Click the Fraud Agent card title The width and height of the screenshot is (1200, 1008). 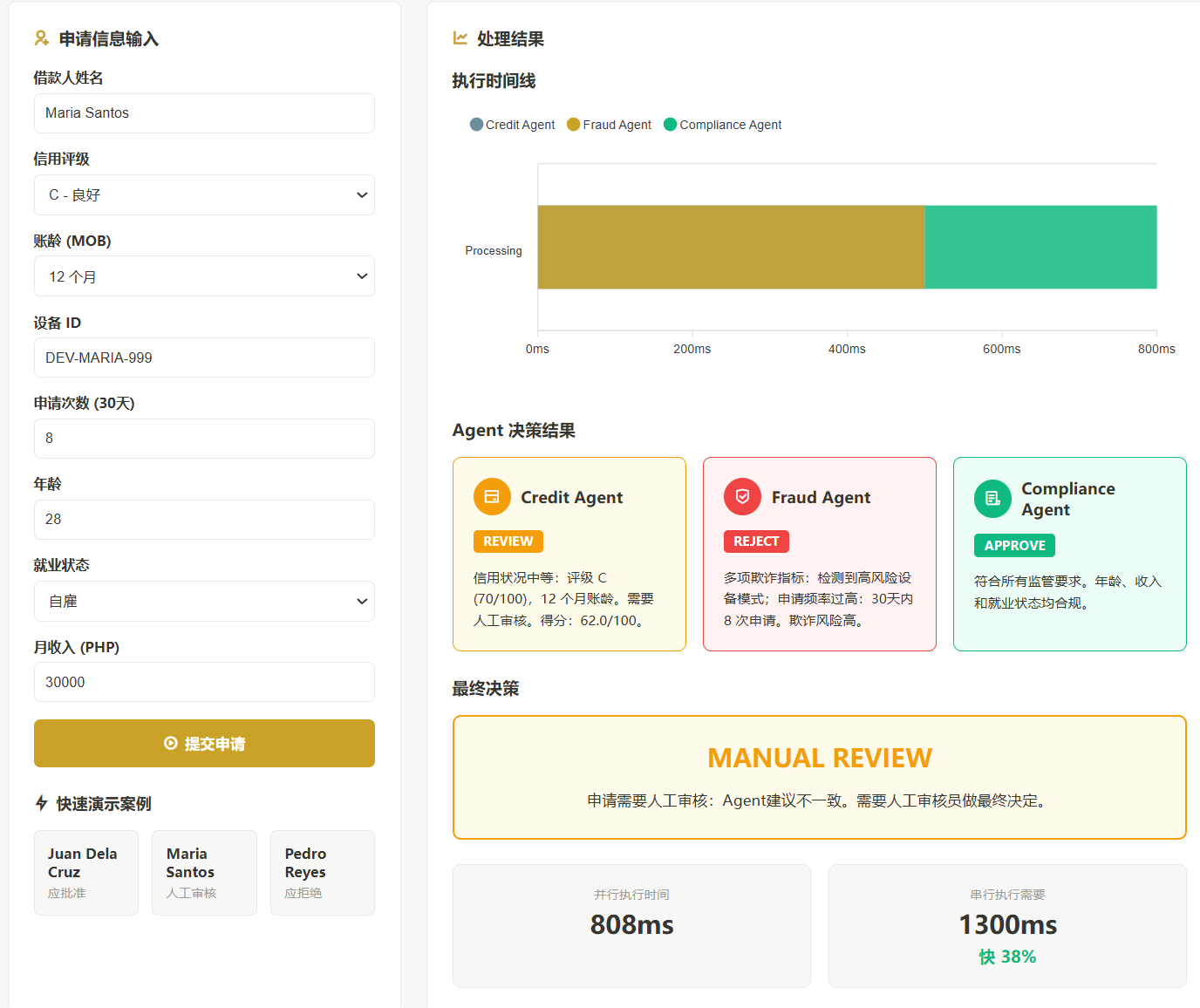pos(821,497)
